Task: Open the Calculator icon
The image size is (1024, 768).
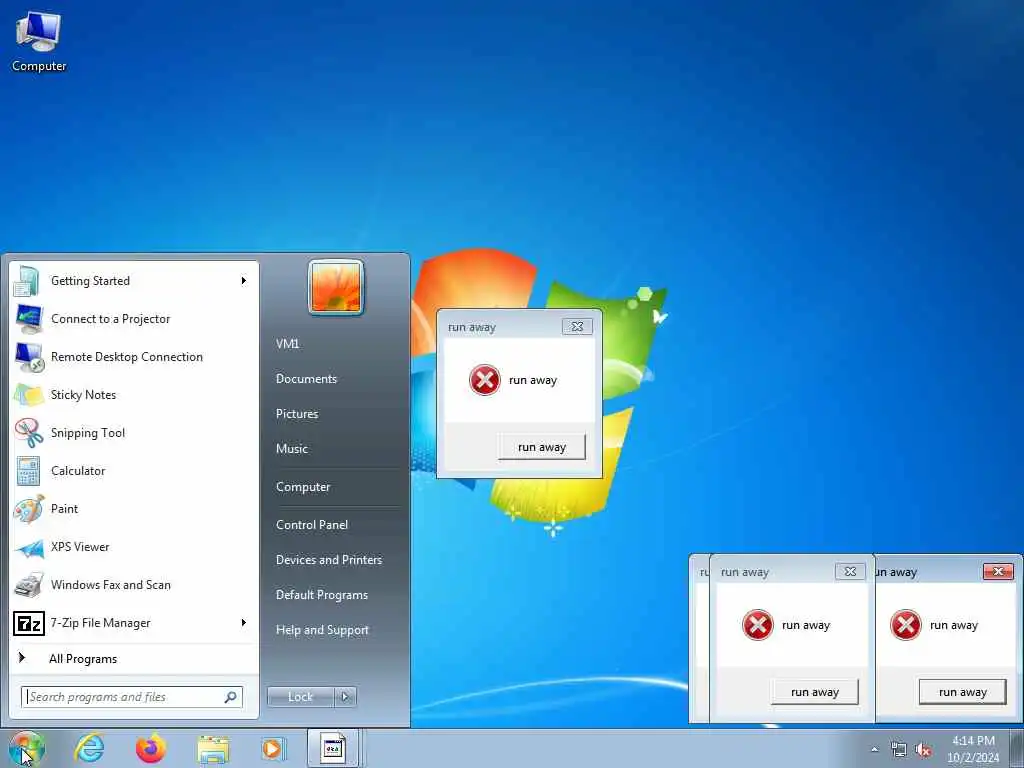Action: 28,471
